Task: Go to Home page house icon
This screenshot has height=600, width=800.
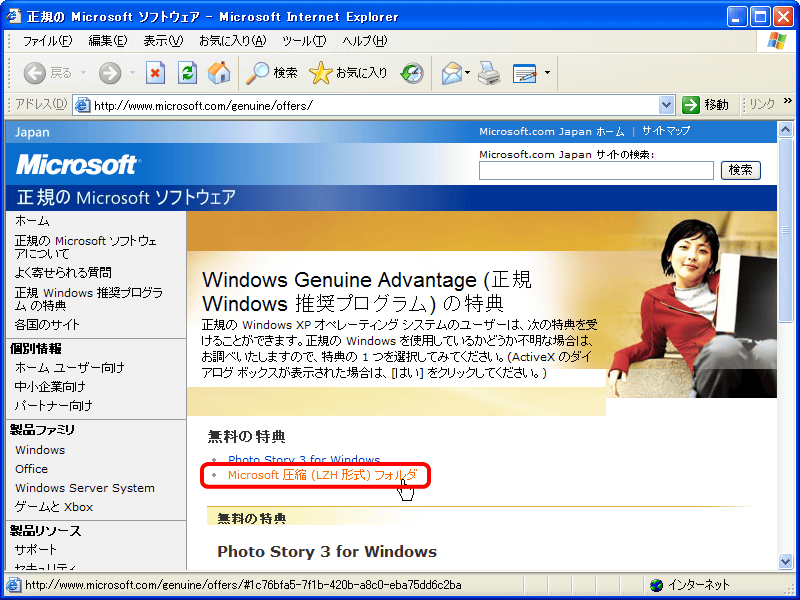Action: 219,73
